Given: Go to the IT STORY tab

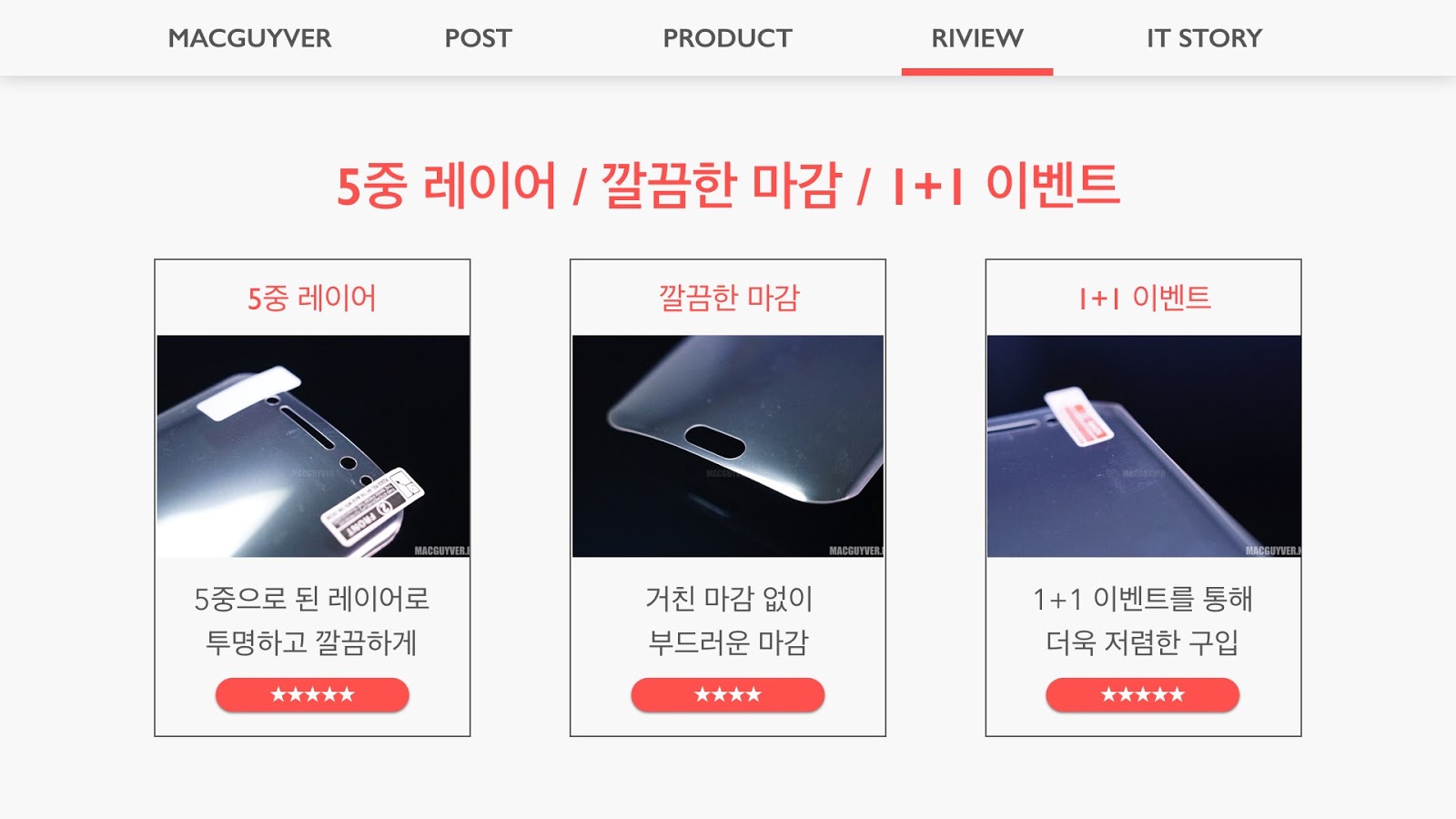Looking at the screenshot, I should point(1204,38).
